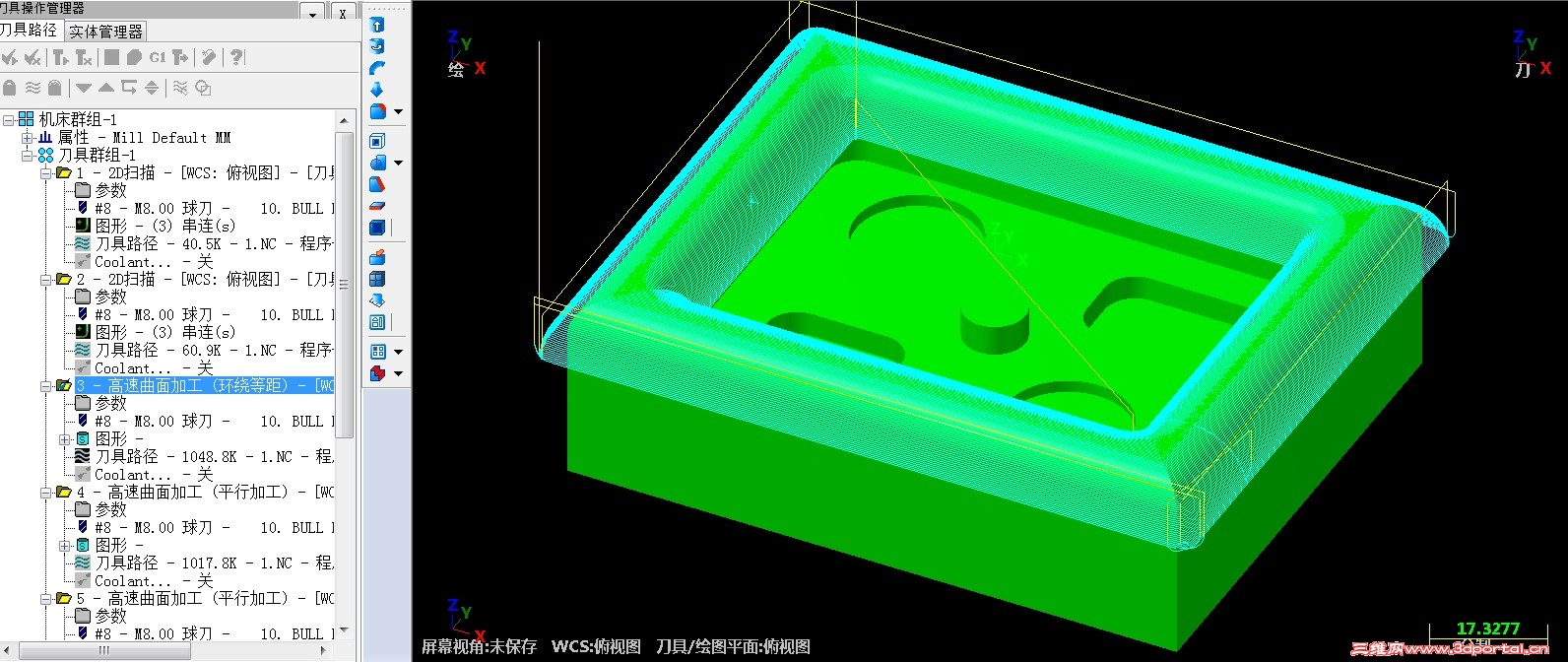
Task: Move the insert arrow up
Action: [x=106, y=88]
